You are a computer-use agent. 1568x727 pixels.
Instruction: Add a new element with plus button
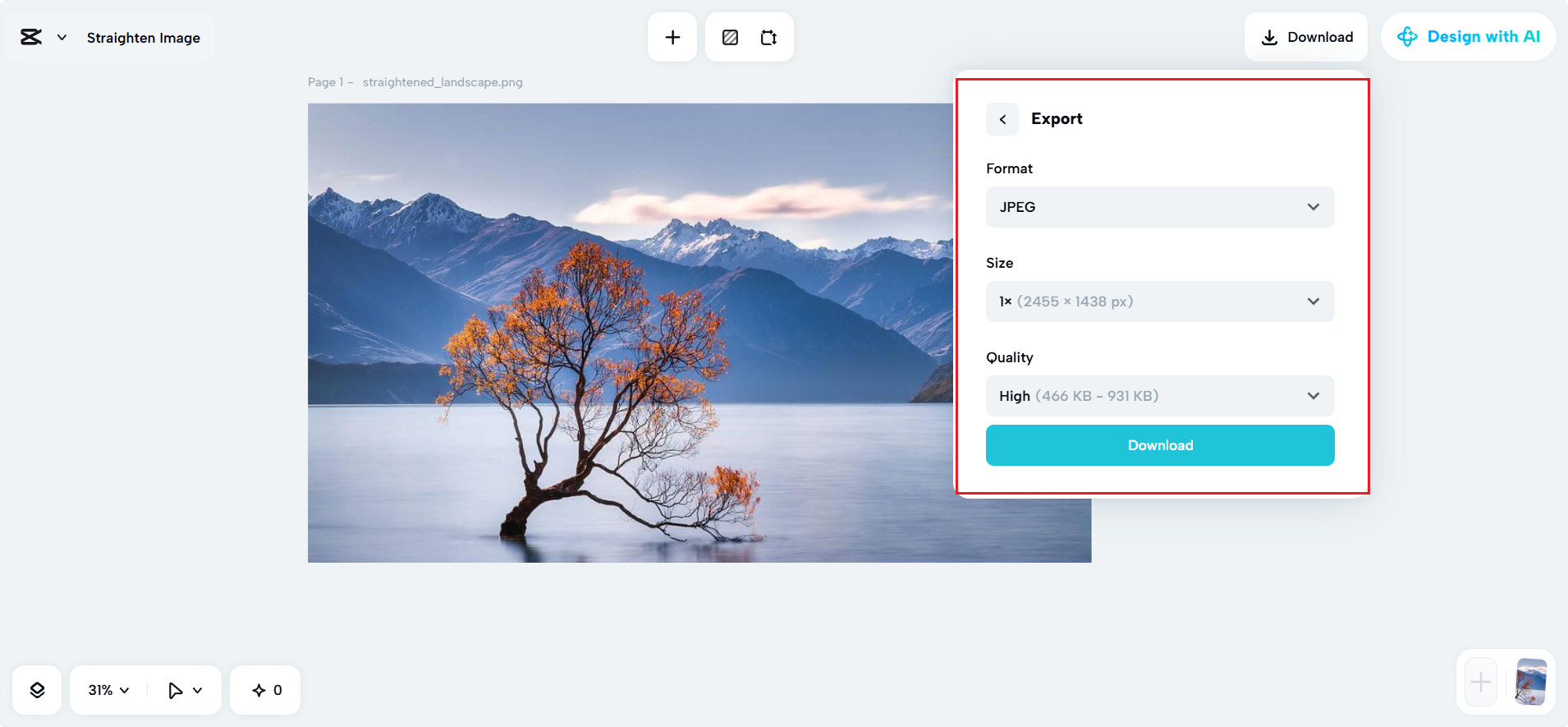tap(672, 37)
